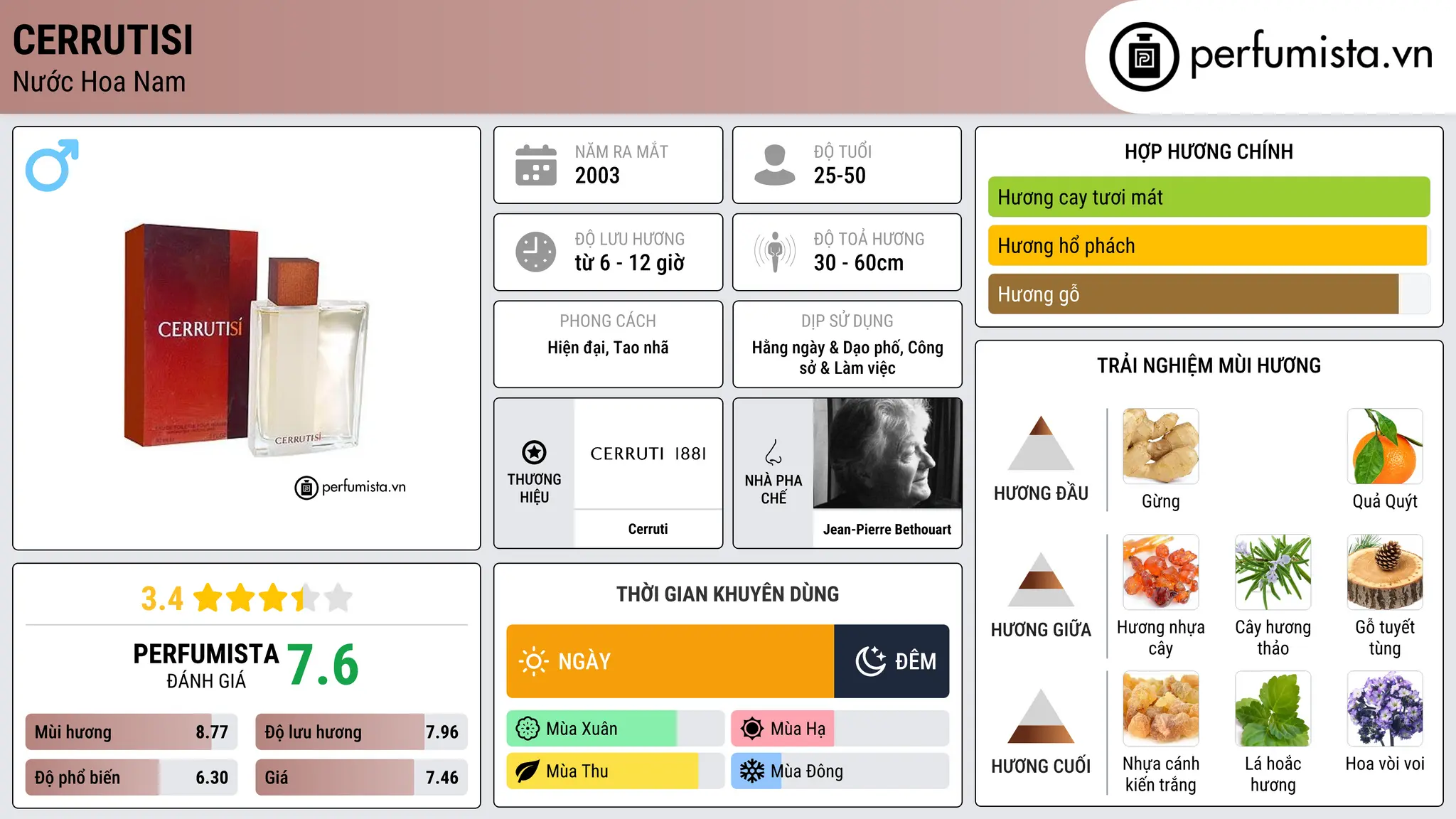1456x819 pixels.
Task: Click the Độ phổ biến 6.30 score bar
Action: pos(132,777)
